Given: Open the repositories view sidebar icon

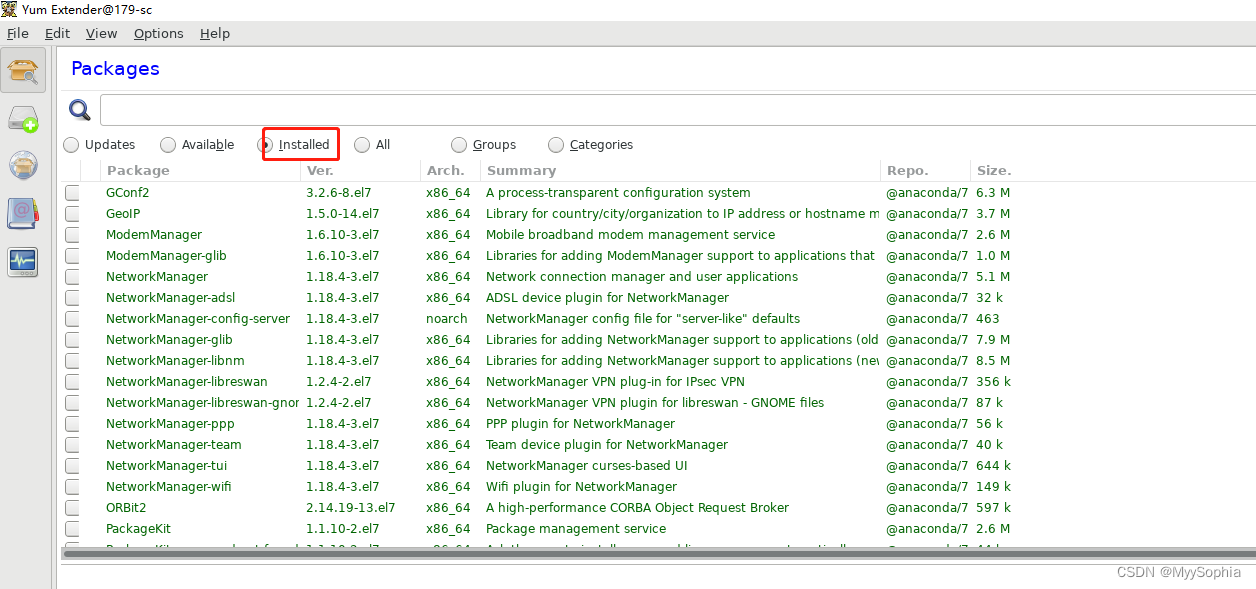Looking at the screenshot, I should [23, 166].
